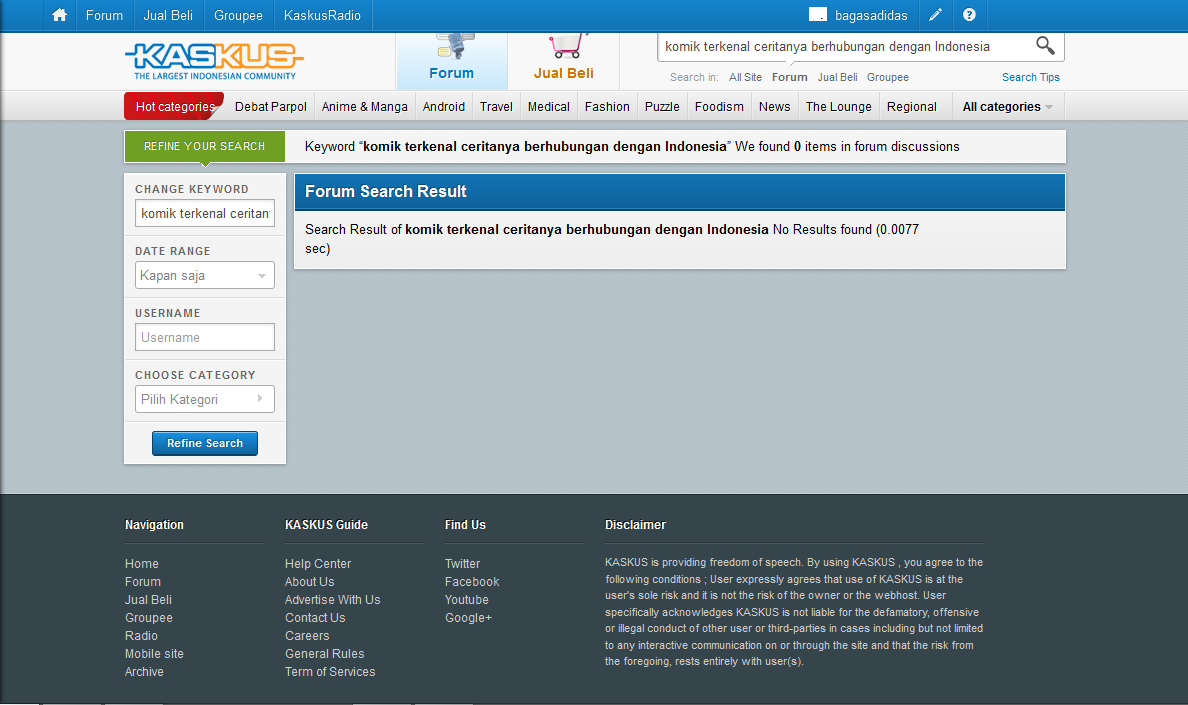Open Jual Beli in top navigation bar
The width and height of the screenshot is (1188, 705).
(168, 15)
